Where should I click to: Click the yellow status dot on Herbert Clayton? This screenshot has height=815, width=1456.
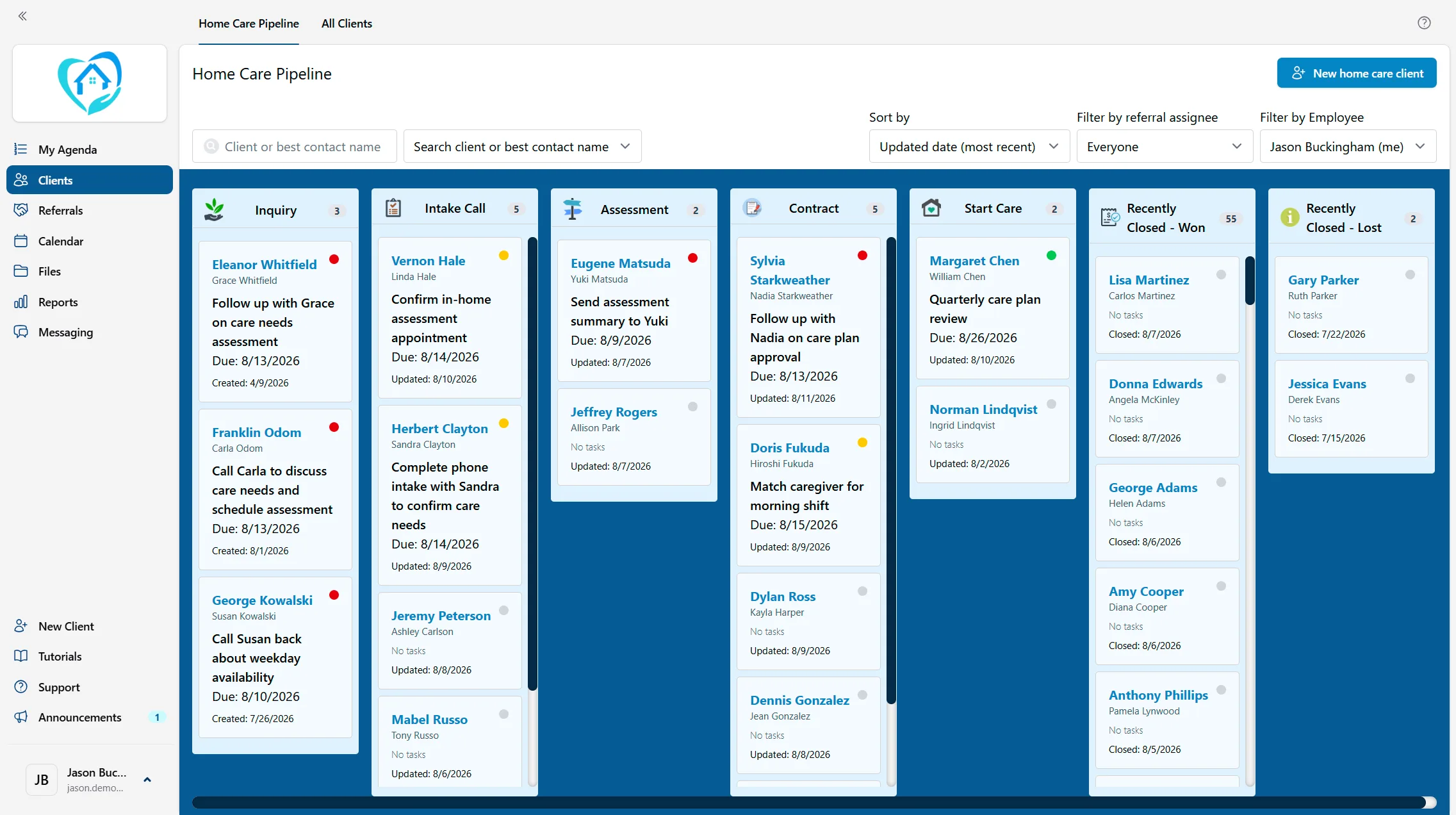point(504,424)
